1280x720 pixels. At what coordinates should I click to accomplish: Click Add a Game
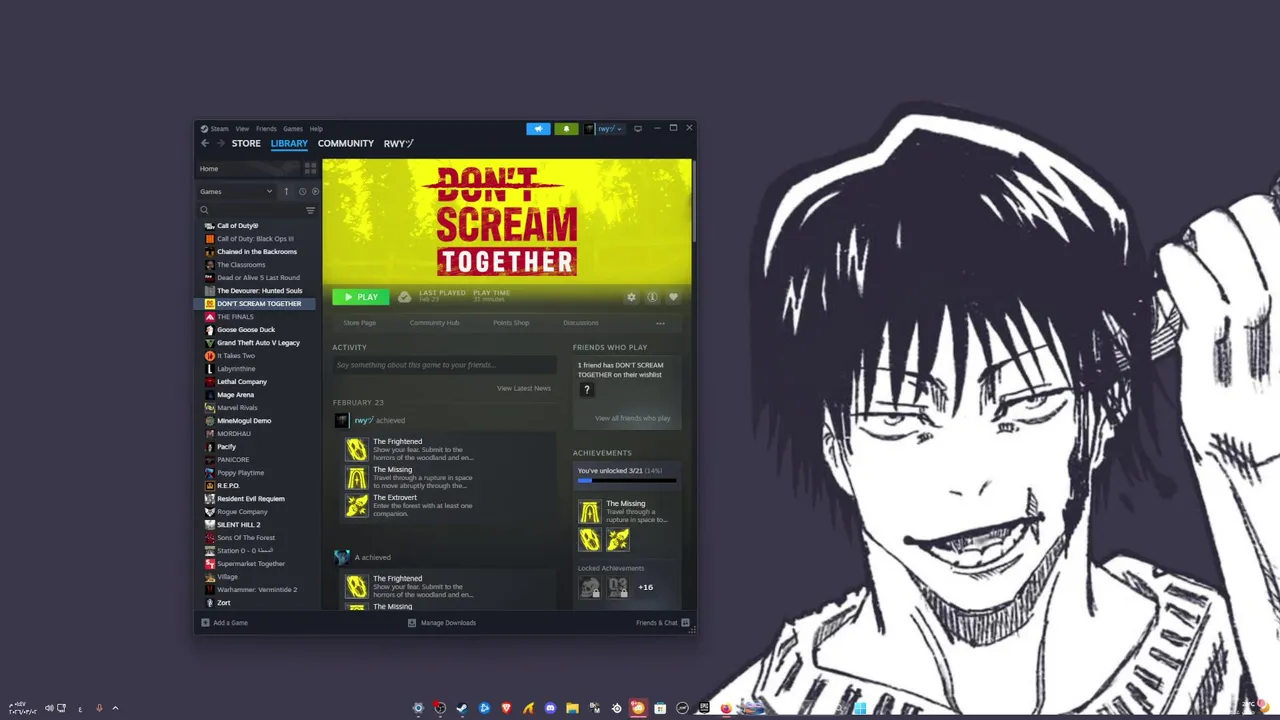coord(224,623)
